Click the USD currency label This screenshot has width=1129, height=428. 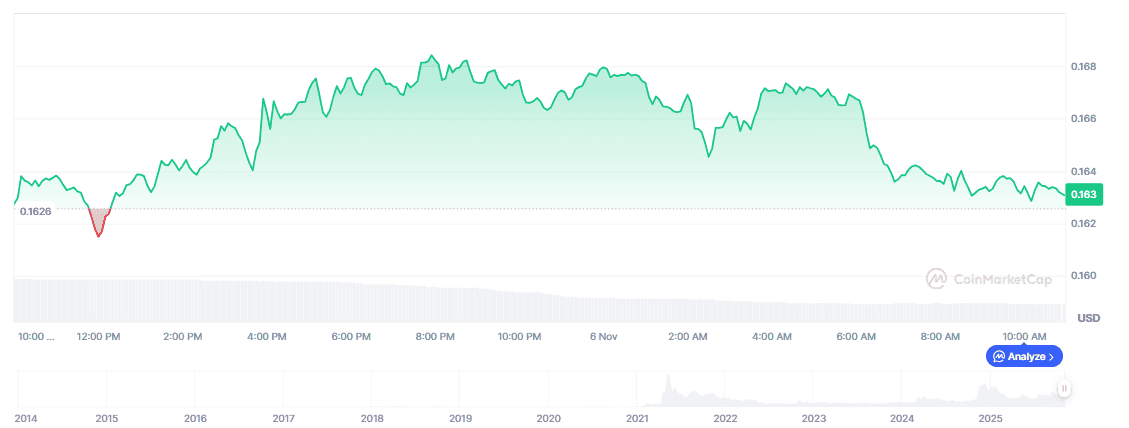1088,318
